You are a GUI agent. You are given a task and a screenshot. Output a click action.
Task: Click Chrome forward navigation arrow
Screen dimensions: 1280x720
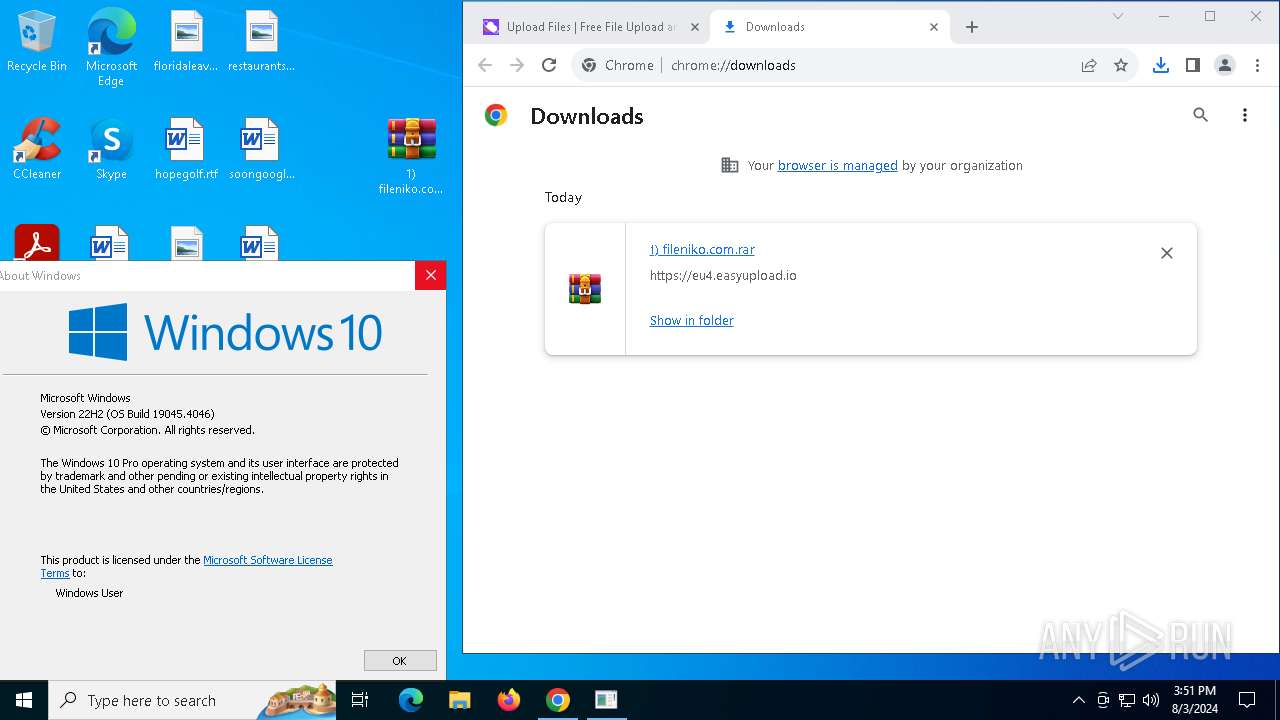517,65
